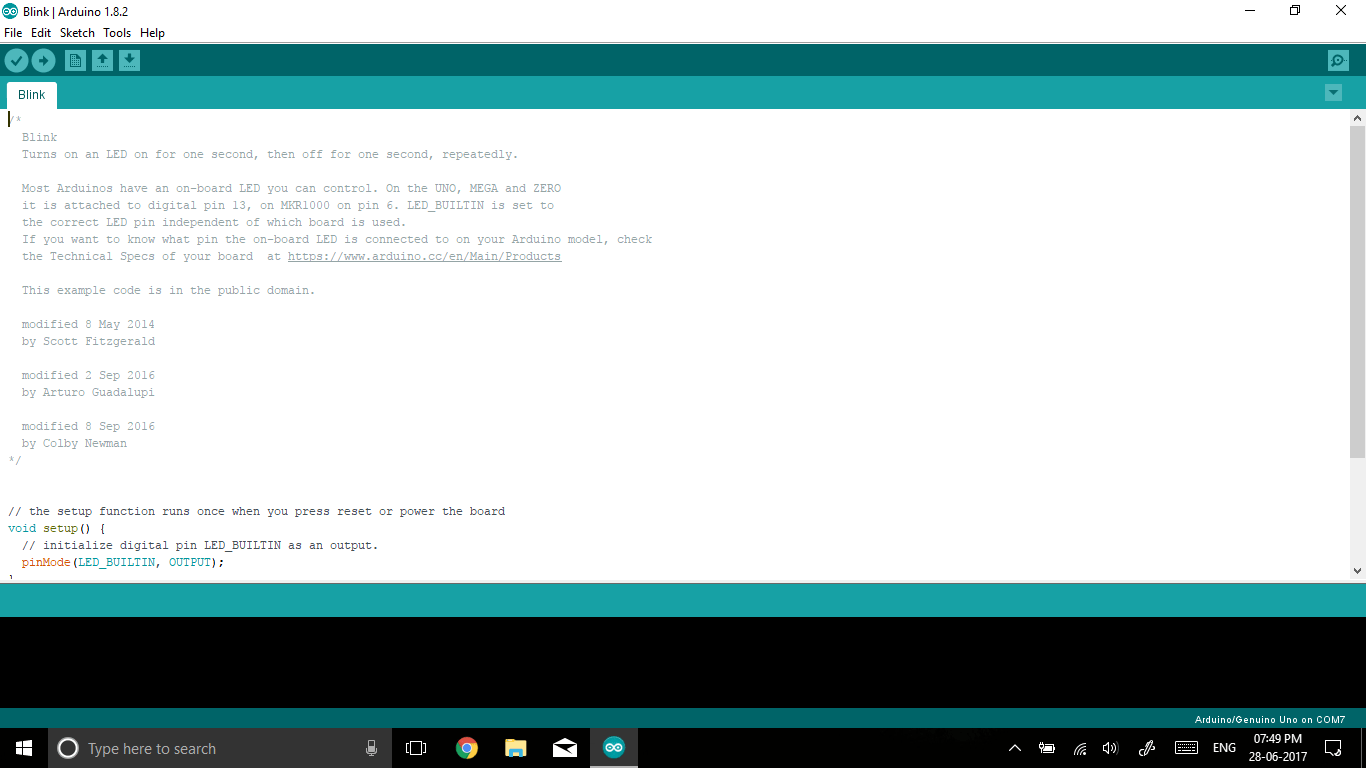Select the Arduino icon on the taskbar
This screenshot has height=768, width=1366.
pos(613,747)
